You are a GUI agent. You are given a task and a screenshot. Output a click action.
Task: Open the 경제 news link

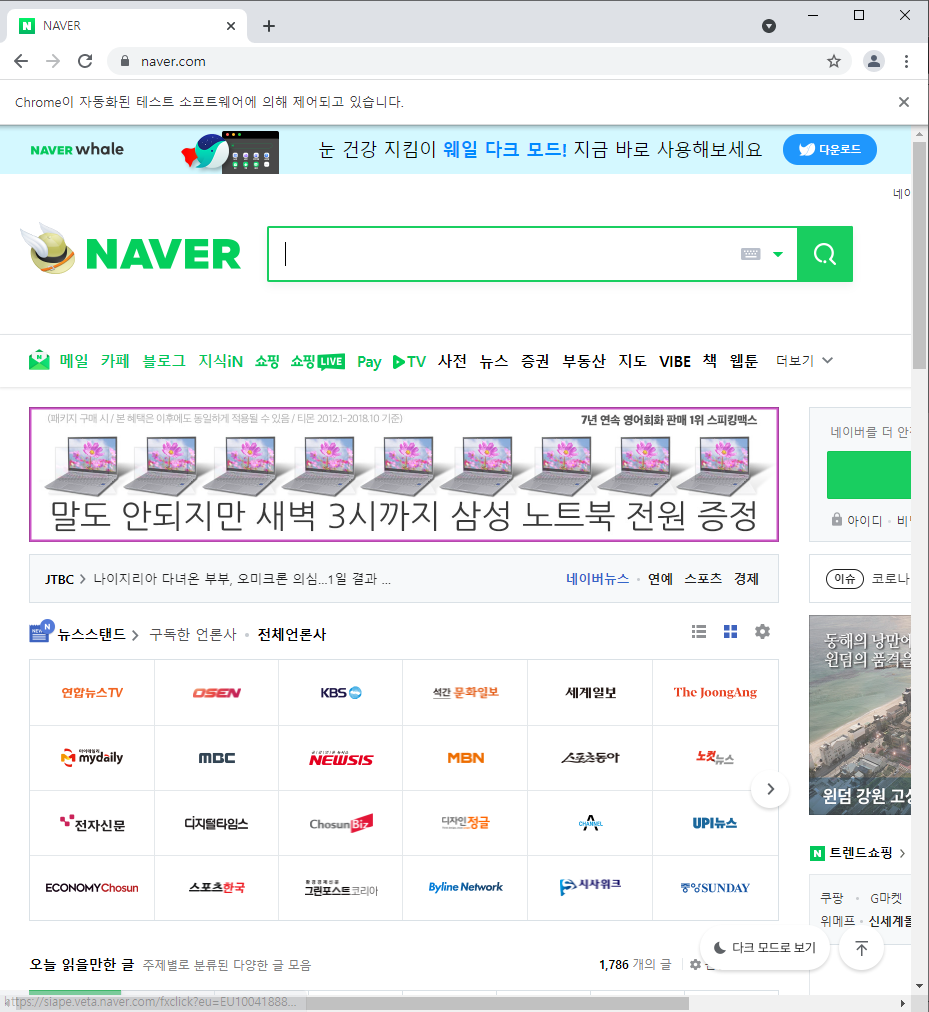(746, 579)
